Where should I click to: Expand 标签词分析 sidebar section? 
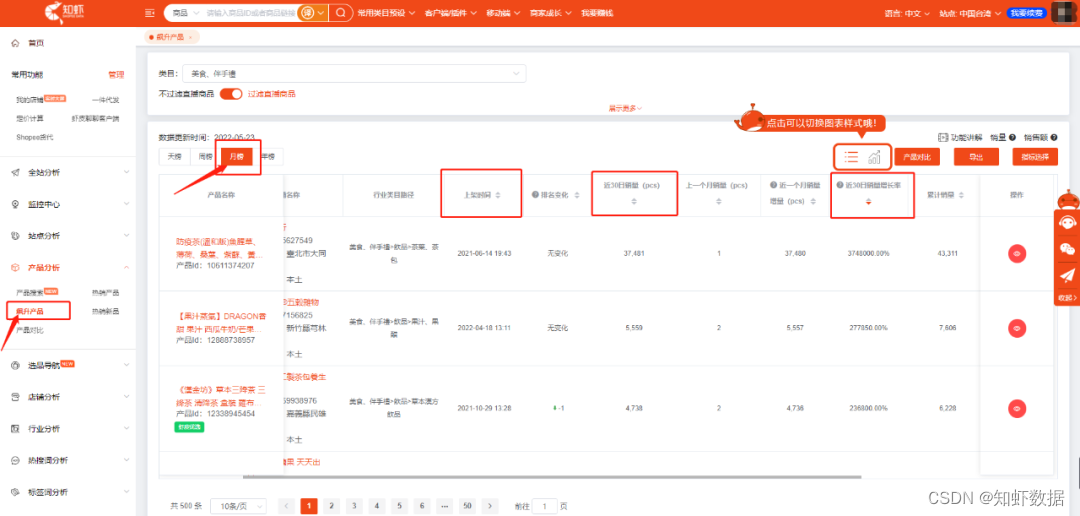click(70, 492)
